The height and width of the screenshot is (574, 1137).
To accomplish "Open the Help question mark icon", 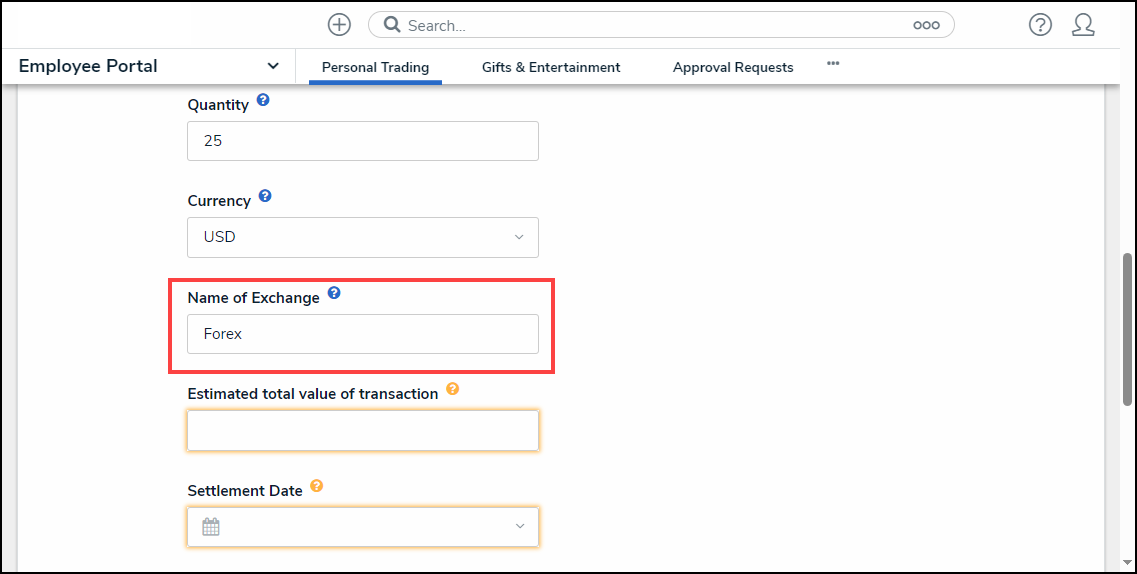I will coord(1040,25).
